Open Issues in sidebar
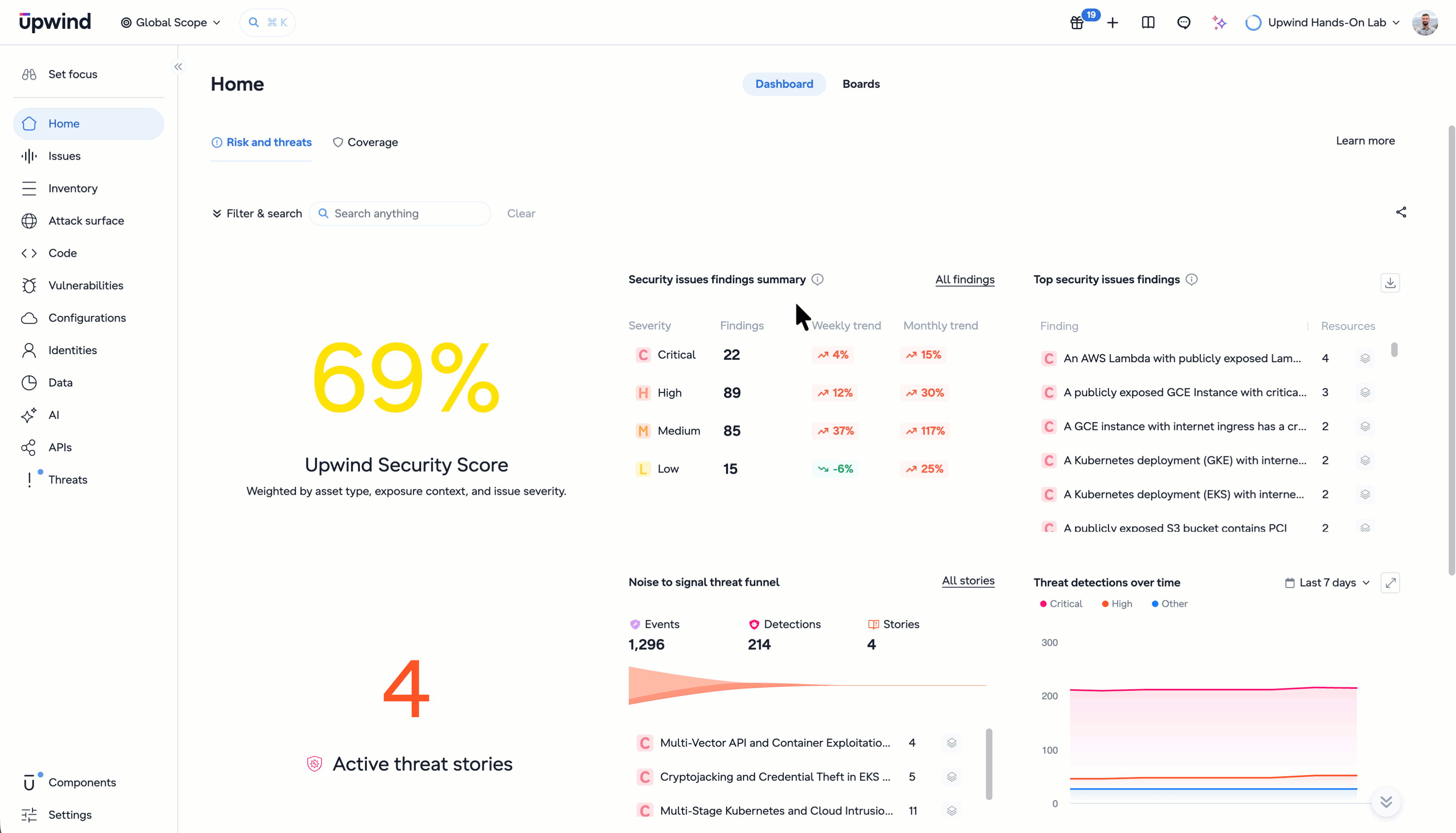Viewport: 1456px width, 833px height. coord(89,156)
